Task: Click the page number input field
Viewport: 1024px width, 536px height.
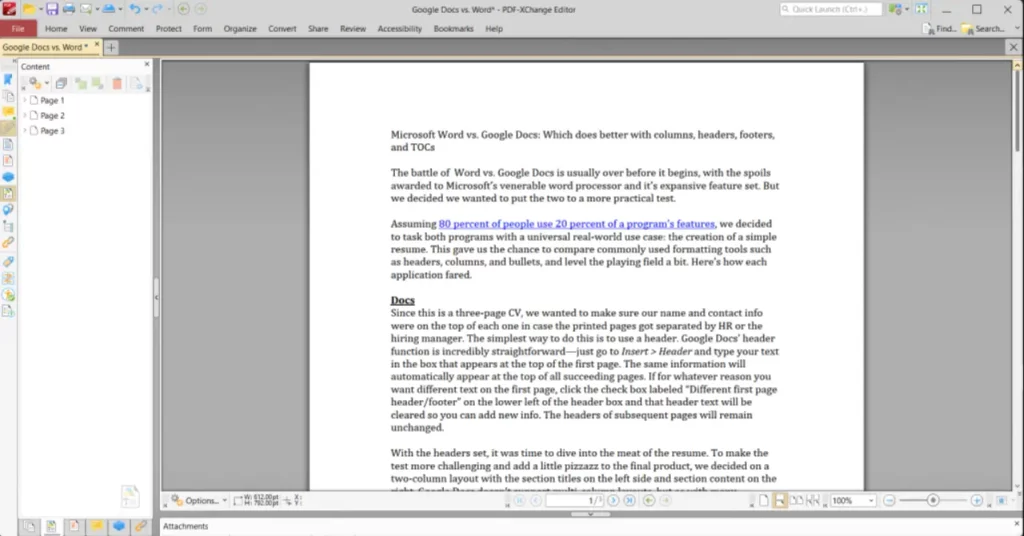Action: 574,501
